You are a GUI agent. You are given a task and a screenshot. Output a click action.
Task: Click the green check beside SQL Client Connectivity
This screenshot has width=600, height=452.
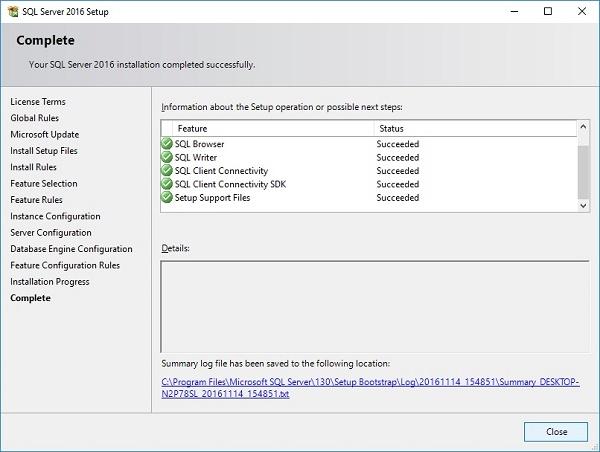(167, 171)
